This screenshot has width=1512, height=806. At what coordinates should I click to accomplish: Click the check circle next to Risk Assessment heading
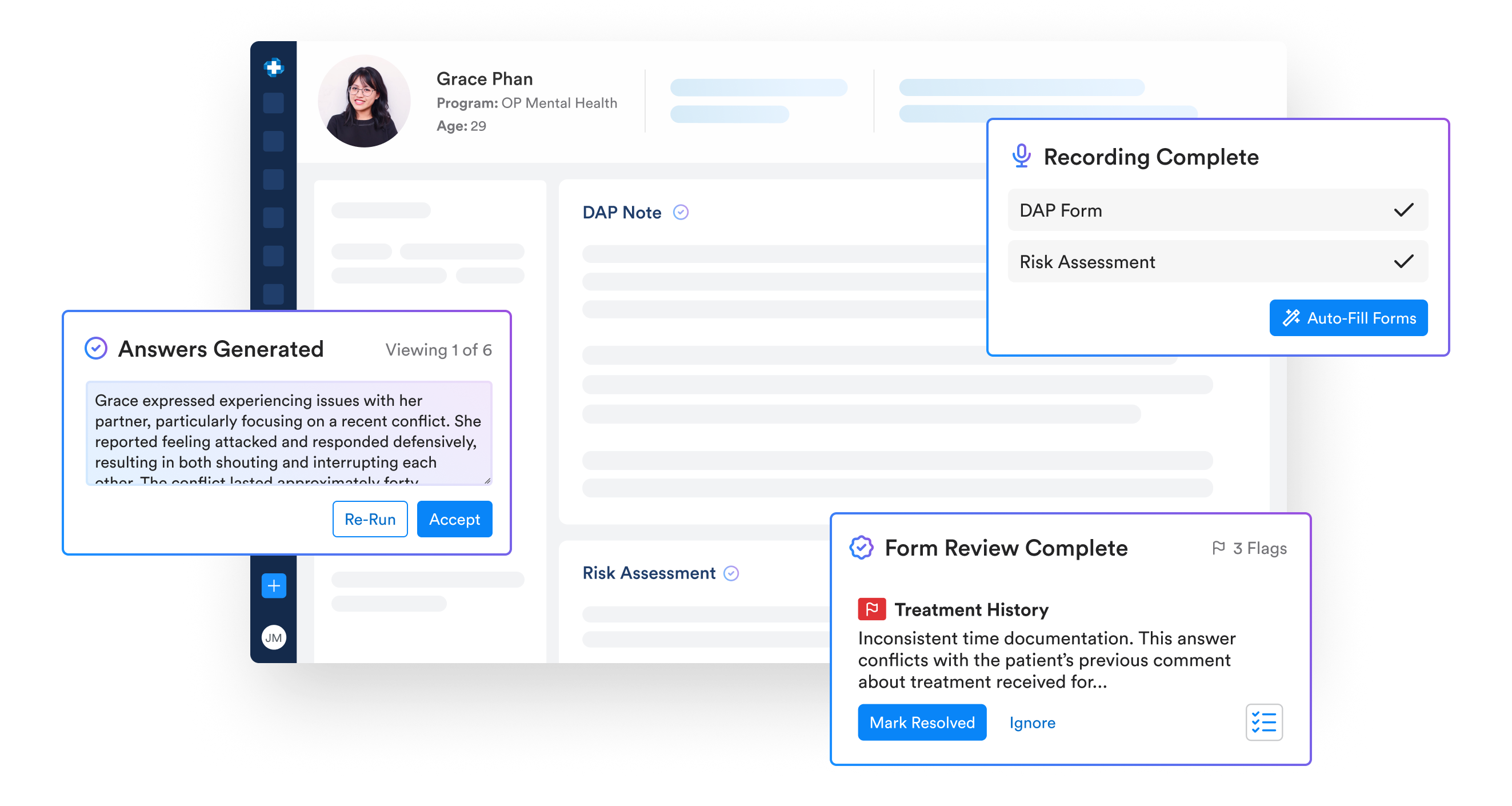[731, 573]
